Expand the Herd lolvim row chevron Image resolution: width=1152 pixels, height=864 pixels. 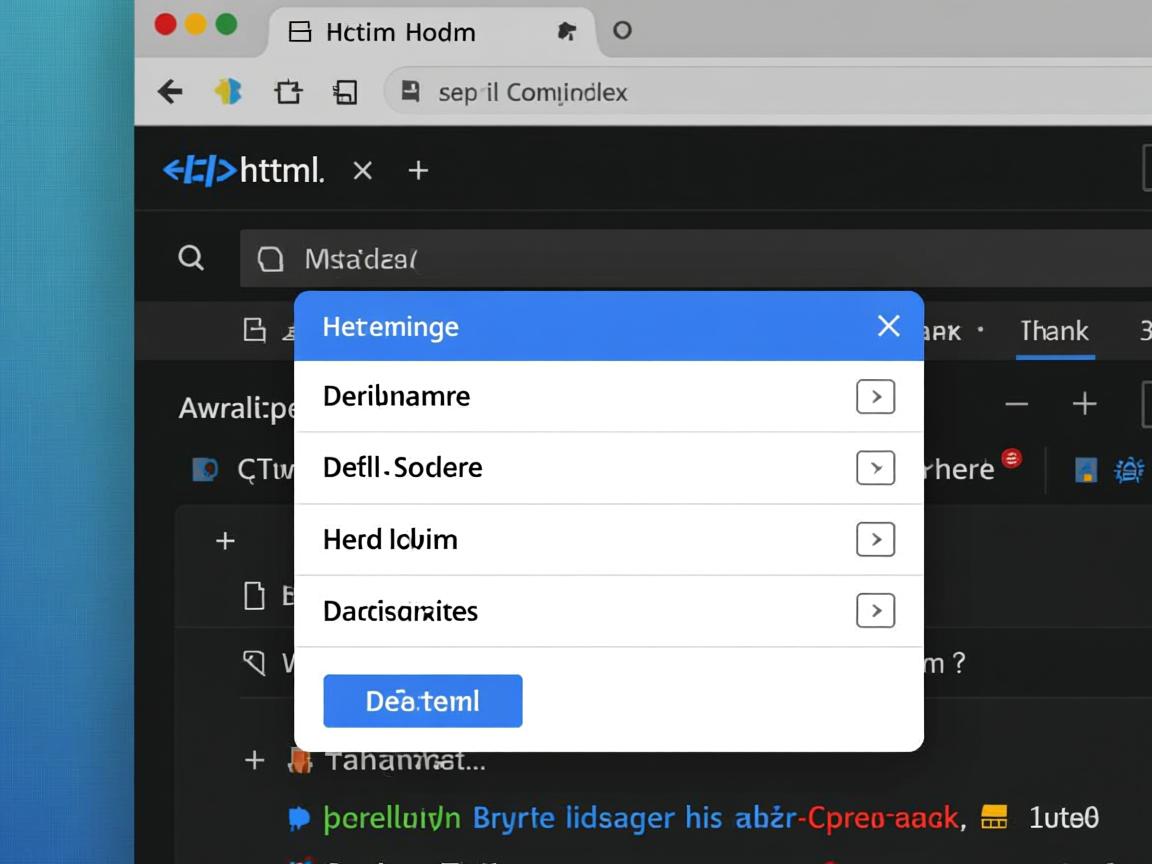(x=875, y=540)
